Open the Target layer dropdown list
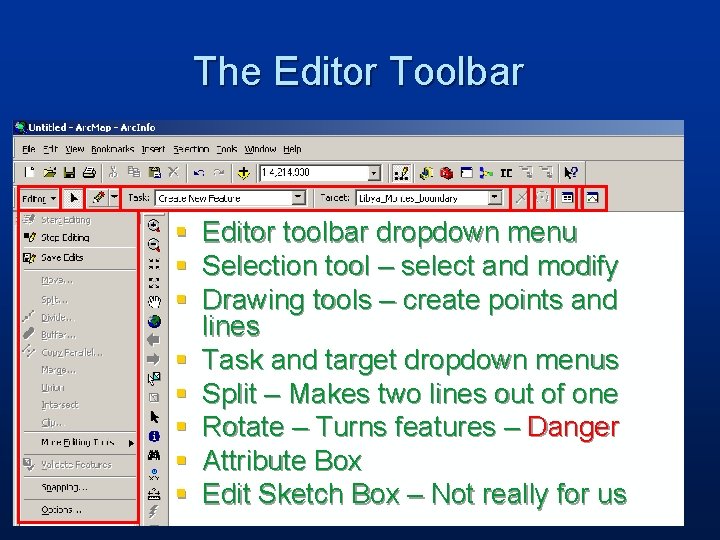Image resolution: width=720 pixels, height=540 pixels. click(494, 197)
